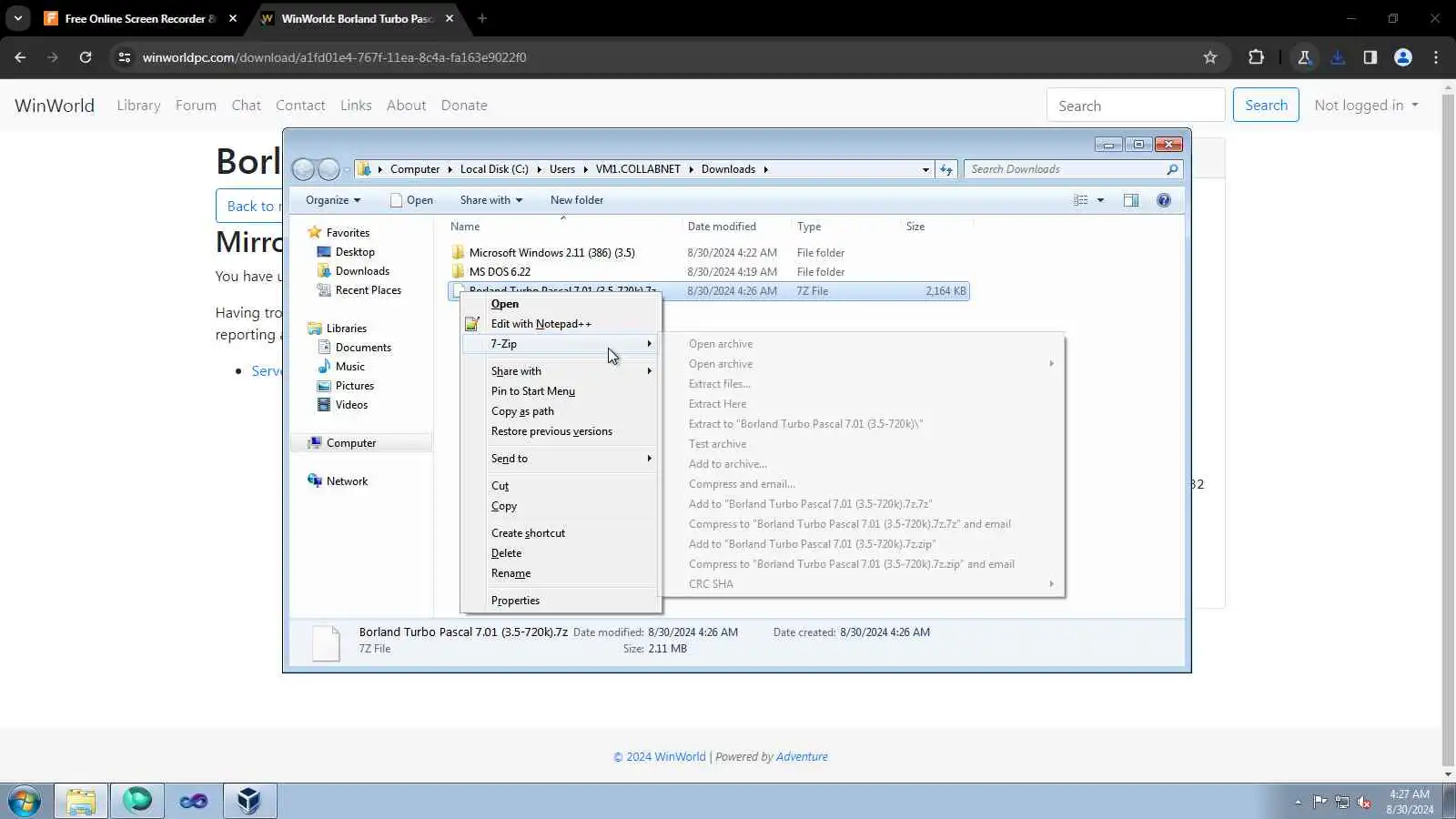The width and height of the screenshot is (1456, 819).
Task: Click the Users breadcrumb segment
Action: pyautogui.click(x=562, y=169)
